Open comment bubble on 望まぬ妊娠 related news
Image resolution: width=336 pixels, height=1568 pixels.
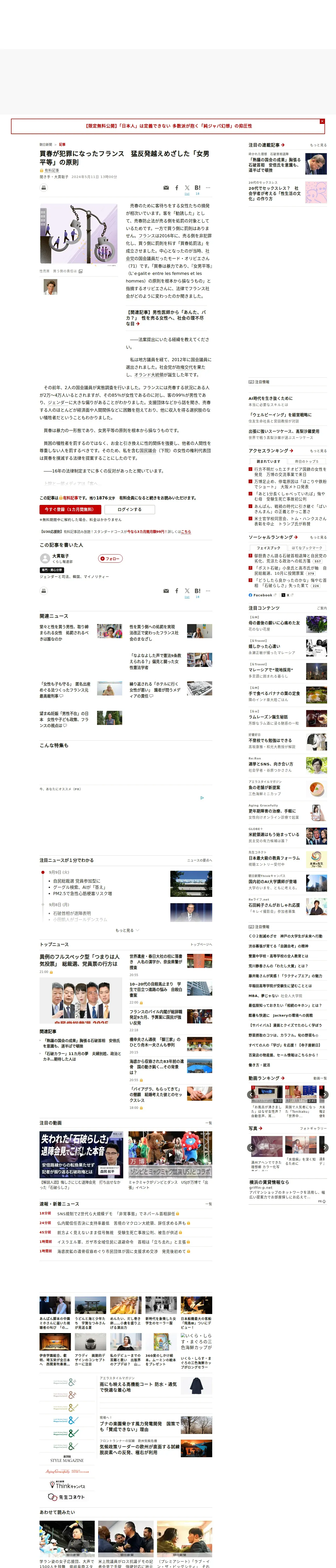(65, 725)
